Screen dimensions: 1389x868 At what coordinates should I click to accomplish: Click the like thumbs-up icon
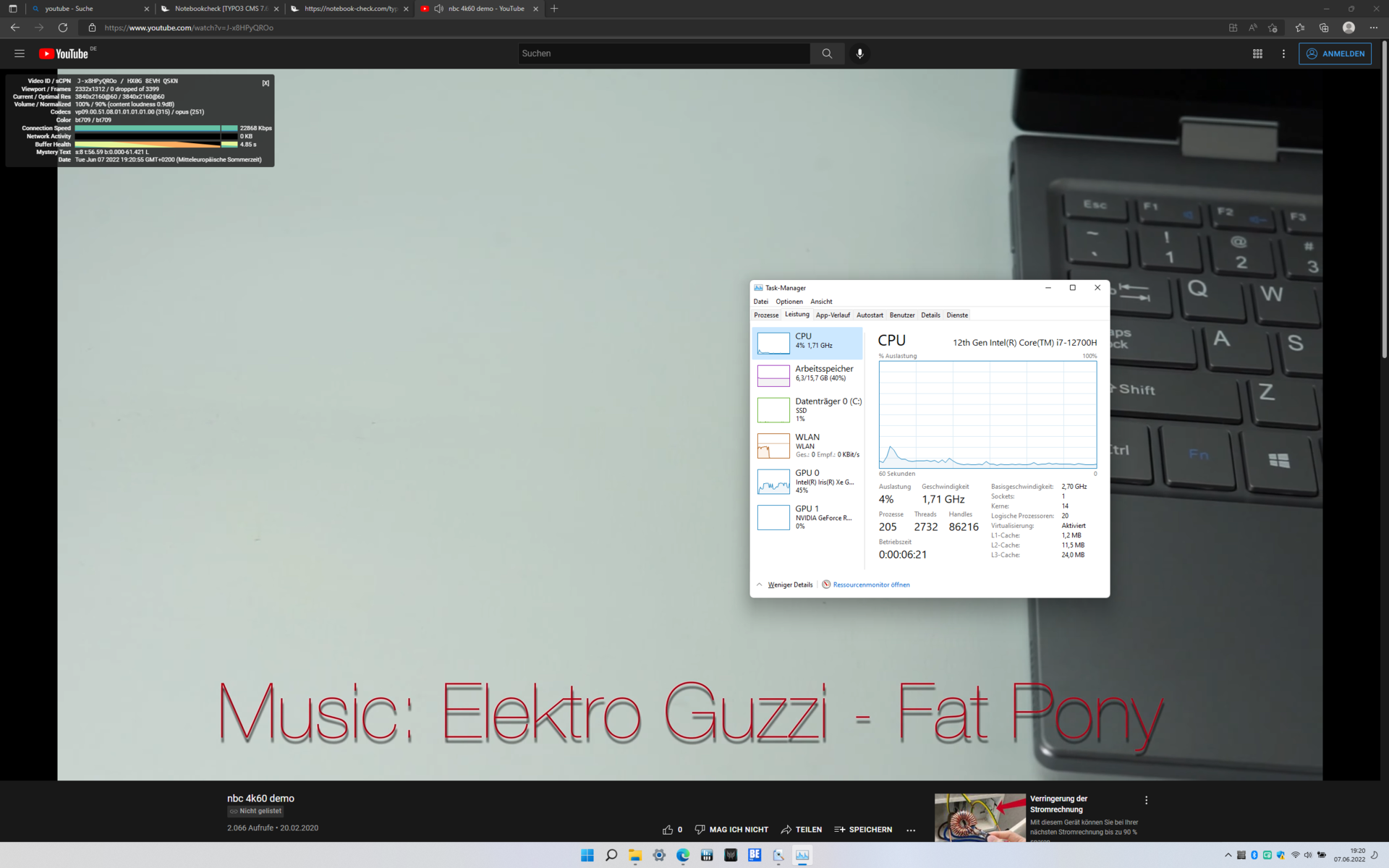(667, 830)
